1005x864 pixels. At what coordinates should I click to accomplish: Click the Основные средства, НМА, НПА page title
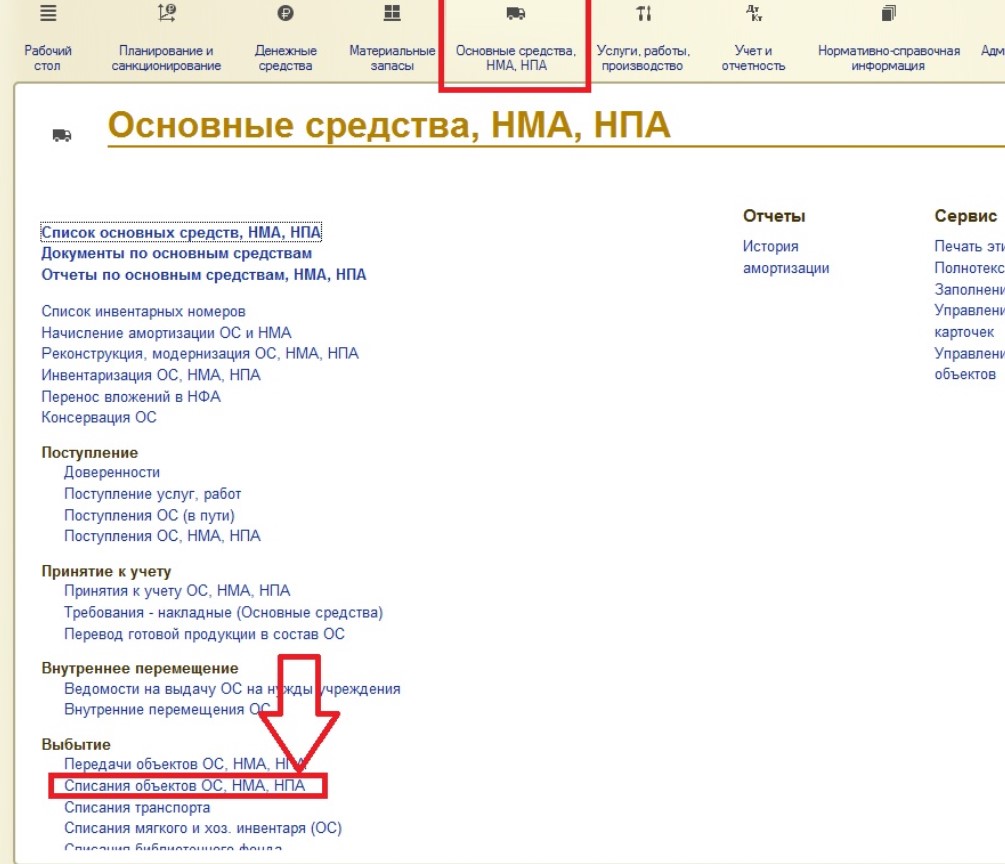pos(389,124)
